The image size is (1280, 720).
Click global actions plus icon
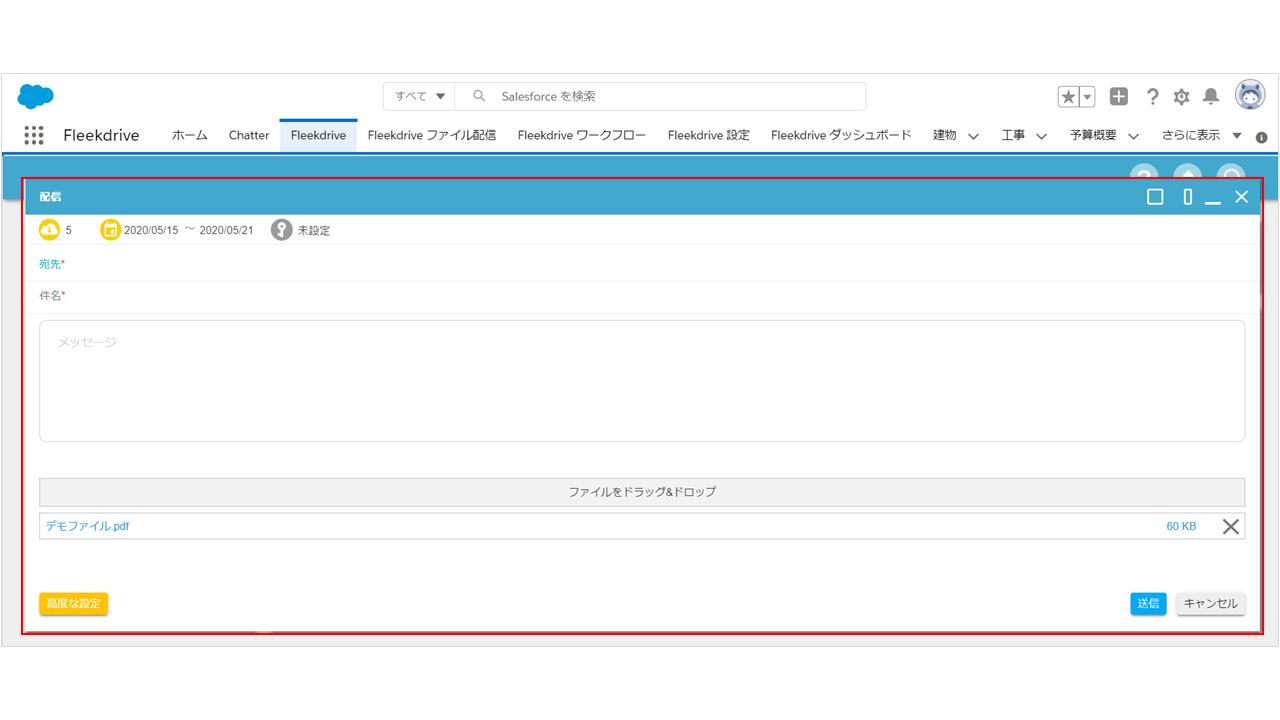(x=1119, y=96)
